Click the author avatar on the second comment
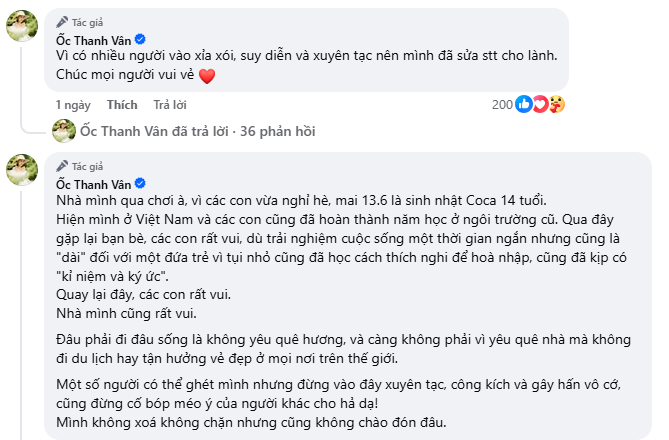Screen dimensions: 669x440 click(22, 171)
